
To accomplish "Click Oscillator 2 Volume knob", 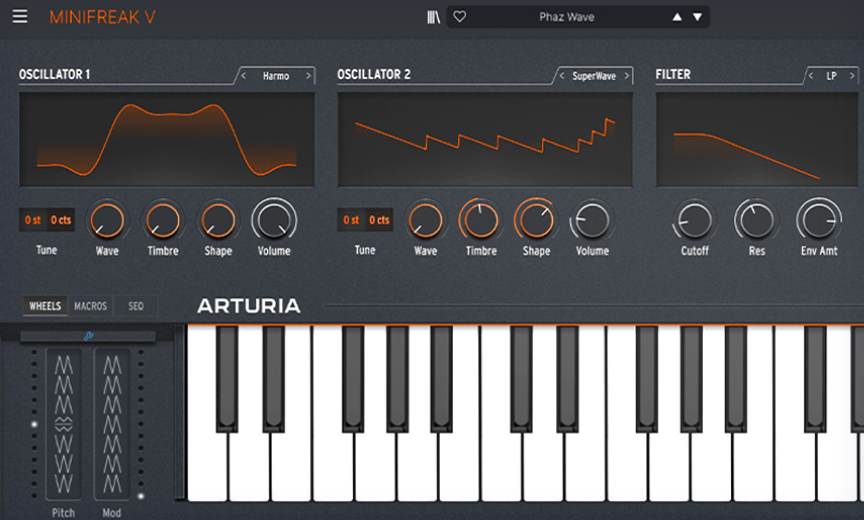I will pos(592,220).
